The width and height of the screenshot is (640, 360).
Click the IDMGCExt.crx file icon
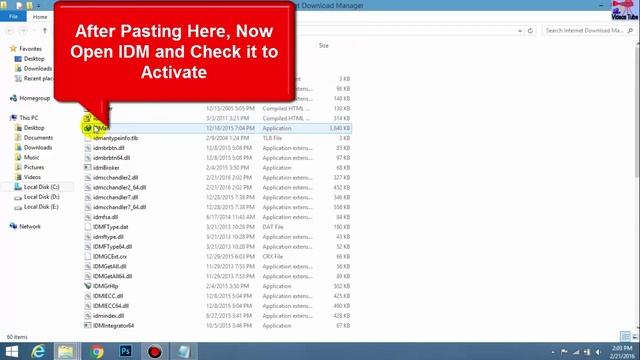click(87, 257)
